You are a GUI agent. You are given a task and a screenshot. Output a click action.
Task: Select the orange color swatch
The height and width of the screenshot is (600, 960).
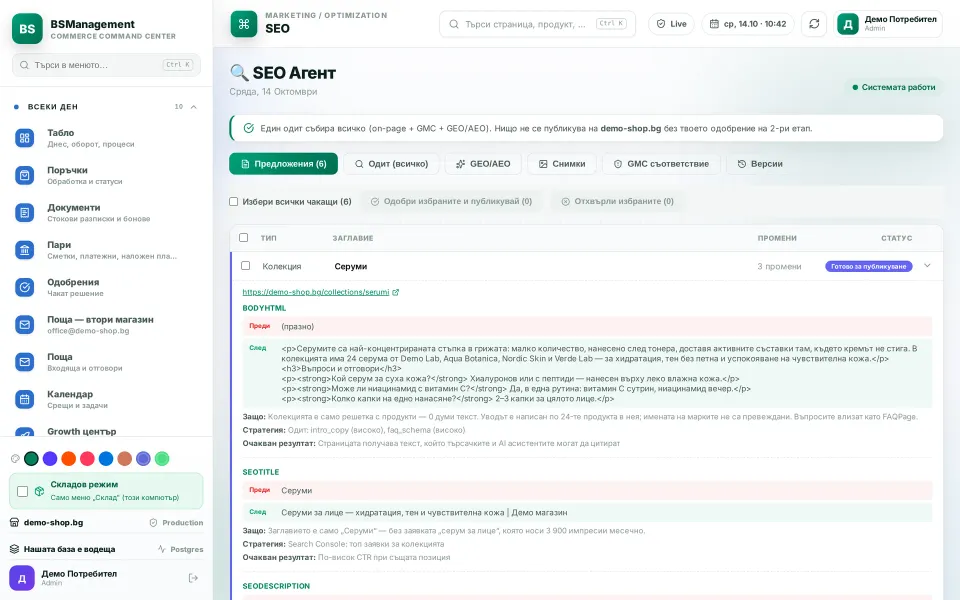[x=69, y=459]
